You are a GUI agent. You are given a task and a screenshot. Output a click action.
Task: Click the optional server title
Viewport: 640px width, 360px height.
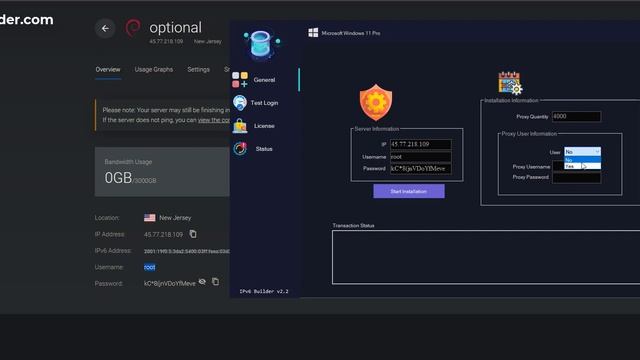click(176, 27)
